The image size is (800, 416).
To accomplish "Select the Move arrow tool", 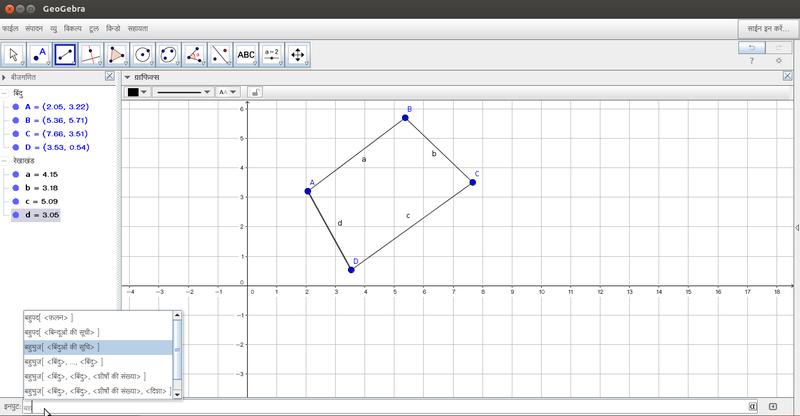I will (x=14, y=55).
